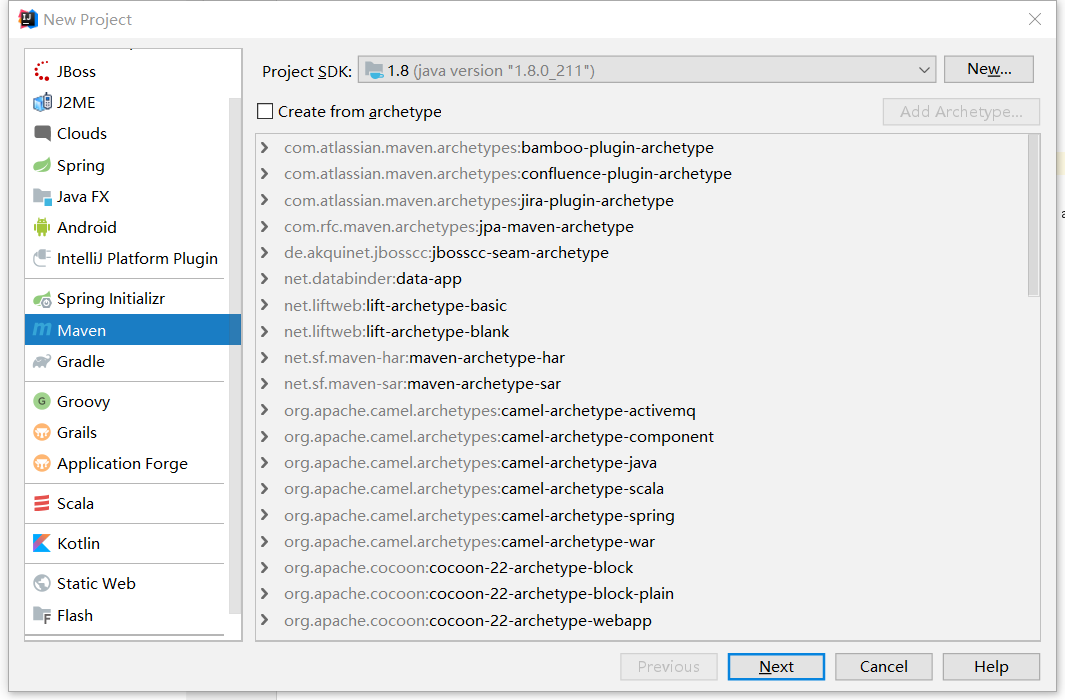The height and width of the screenshot is (700, 1065).
Task: Click the Android robot icon
Action: coord(42,227)
